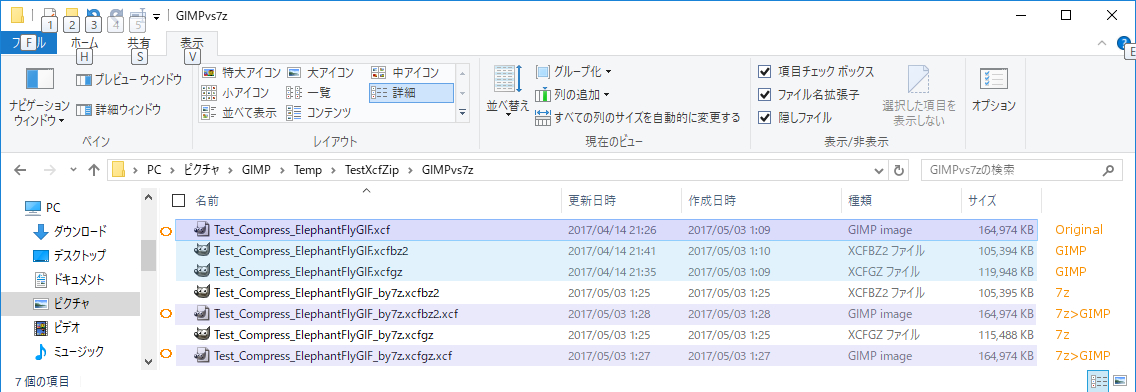
Task: Collapse the ribbon with chevron
Action: coord(1102,43)
